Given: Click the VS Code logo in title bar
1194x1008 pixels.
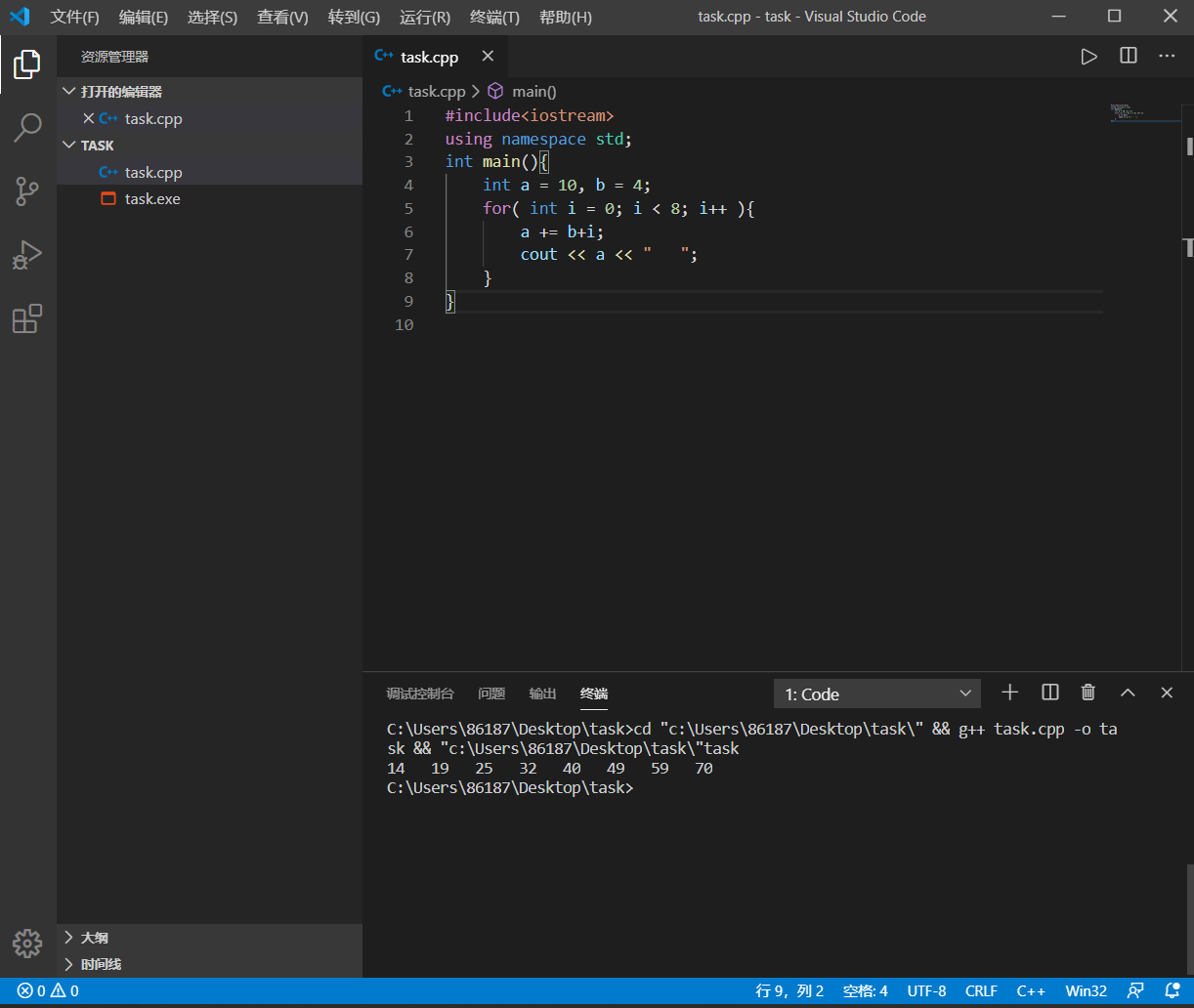Looking at the screenshot, I should 20,17.
